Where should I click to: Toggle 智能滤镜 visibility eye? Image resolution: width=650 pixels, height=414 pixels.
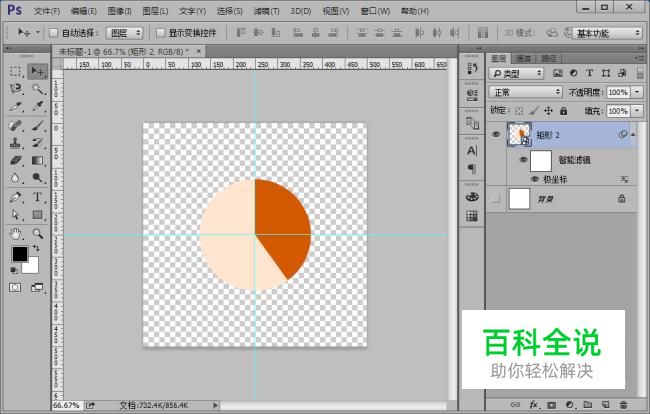[523, 160]
